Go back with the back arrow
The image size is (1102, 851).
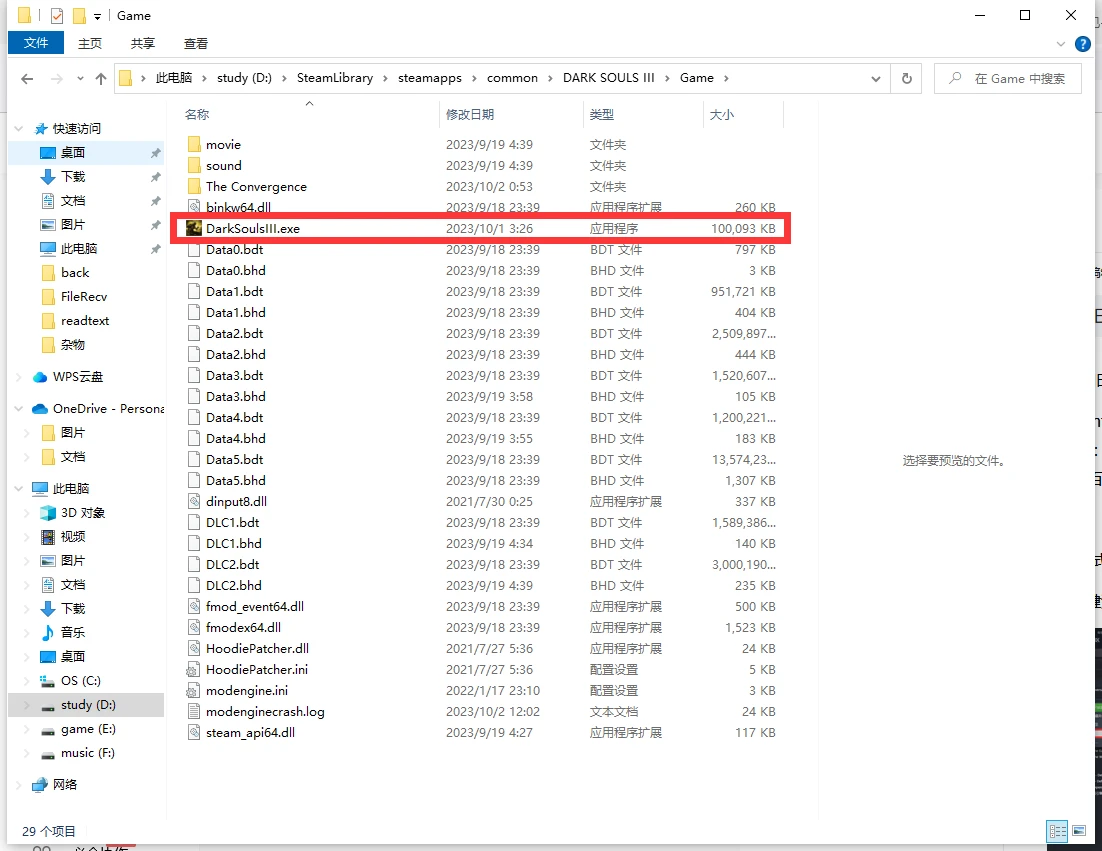click(x=27, y=79)
